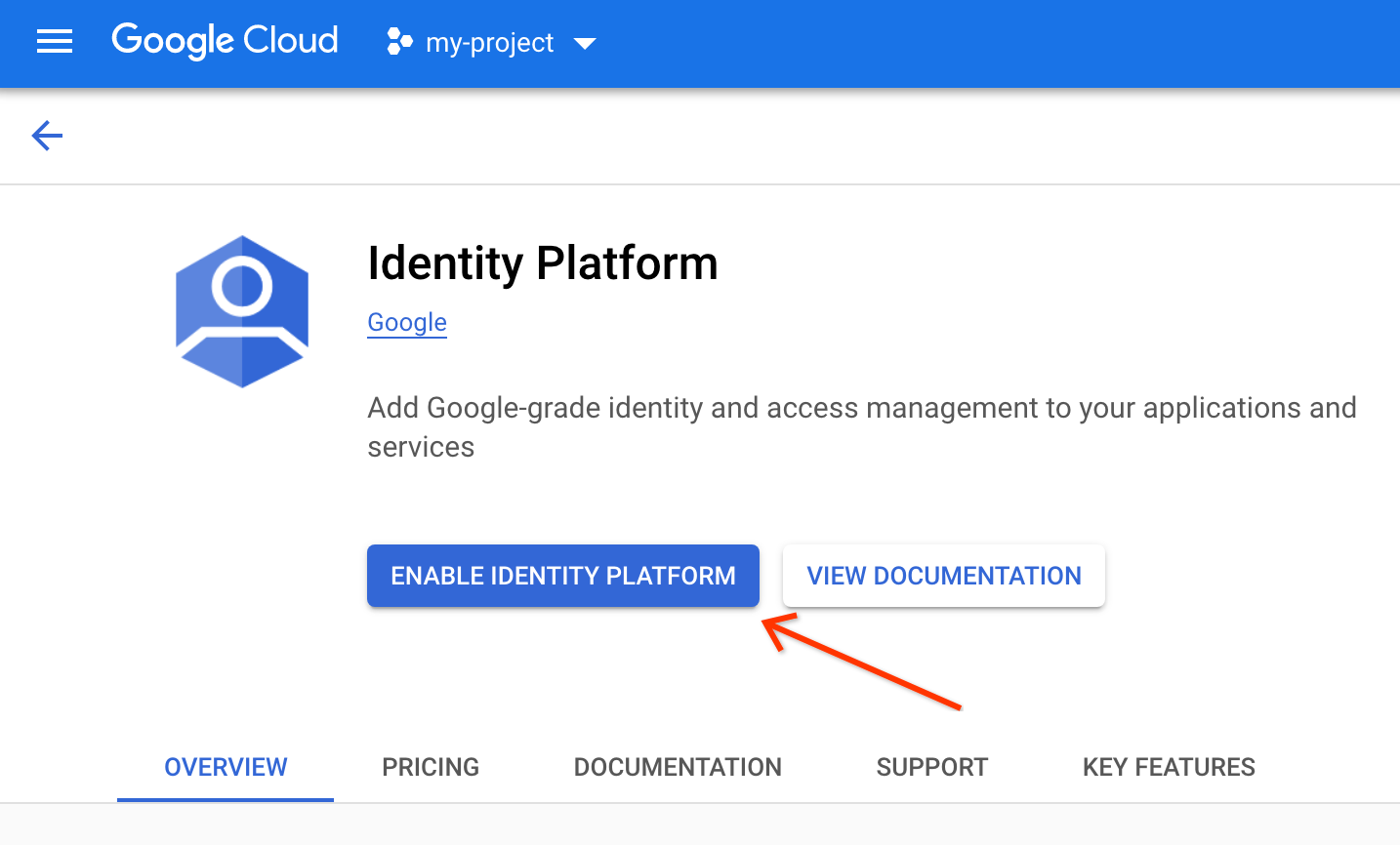
Task: Open the hamburger navigation menu
Action: point(55,42)
